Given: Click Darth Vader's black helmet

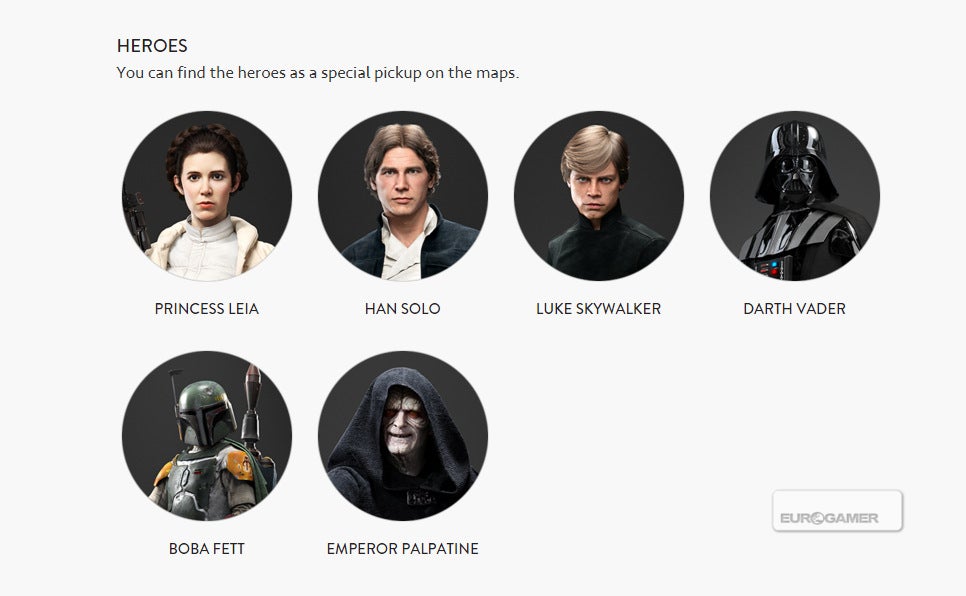Looking at the screenshot, I should click(797, 161).
